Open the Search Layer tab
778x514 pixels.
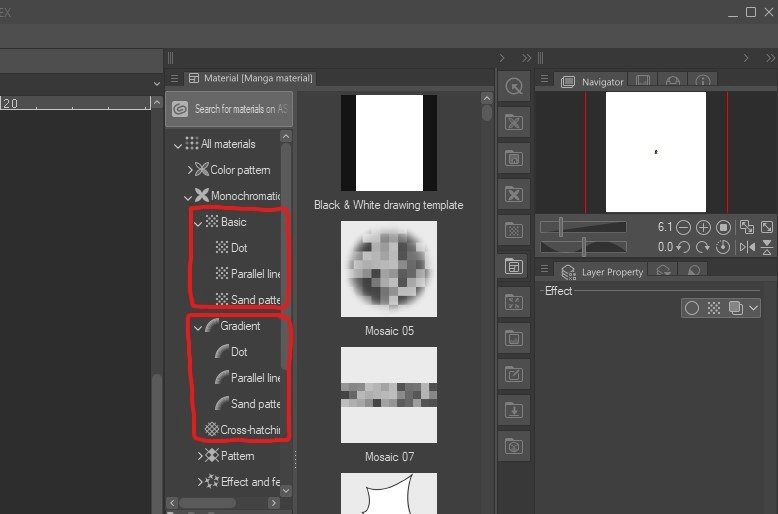coord(694,270)
